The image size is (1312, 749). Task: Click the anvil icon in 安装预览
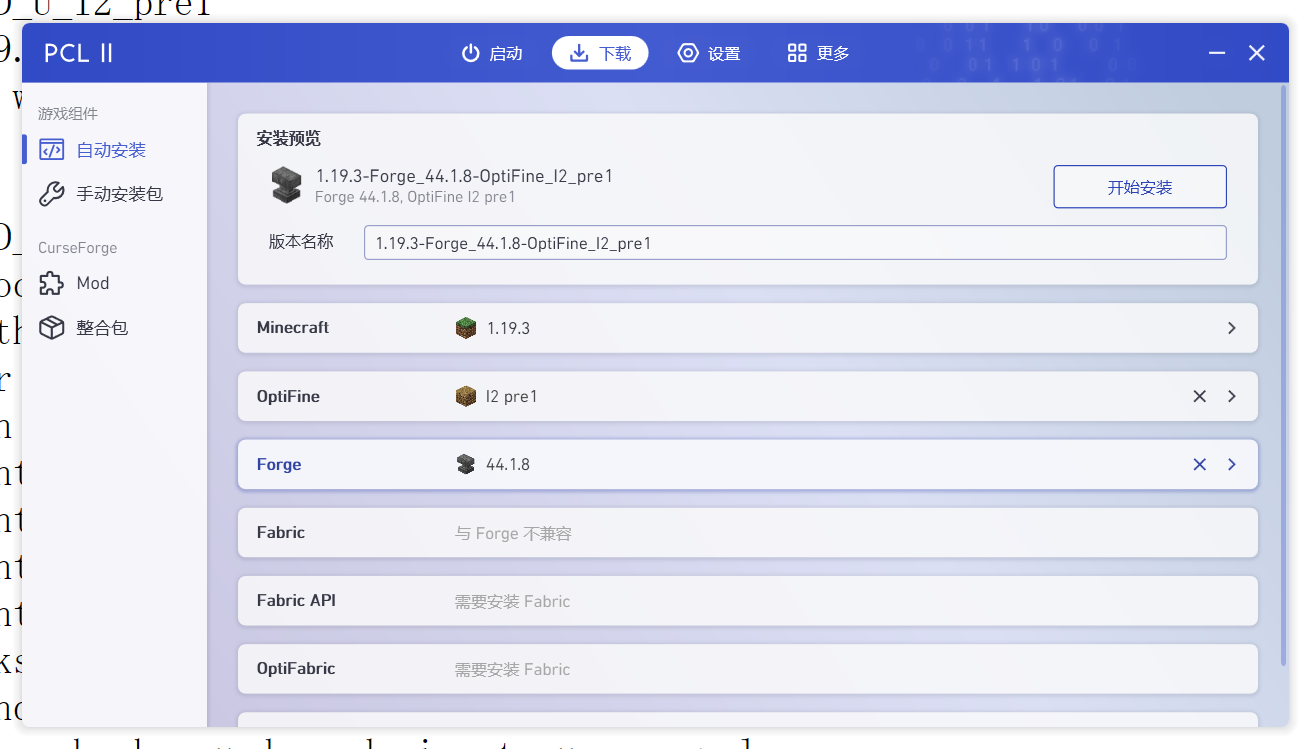pos(286,185)
